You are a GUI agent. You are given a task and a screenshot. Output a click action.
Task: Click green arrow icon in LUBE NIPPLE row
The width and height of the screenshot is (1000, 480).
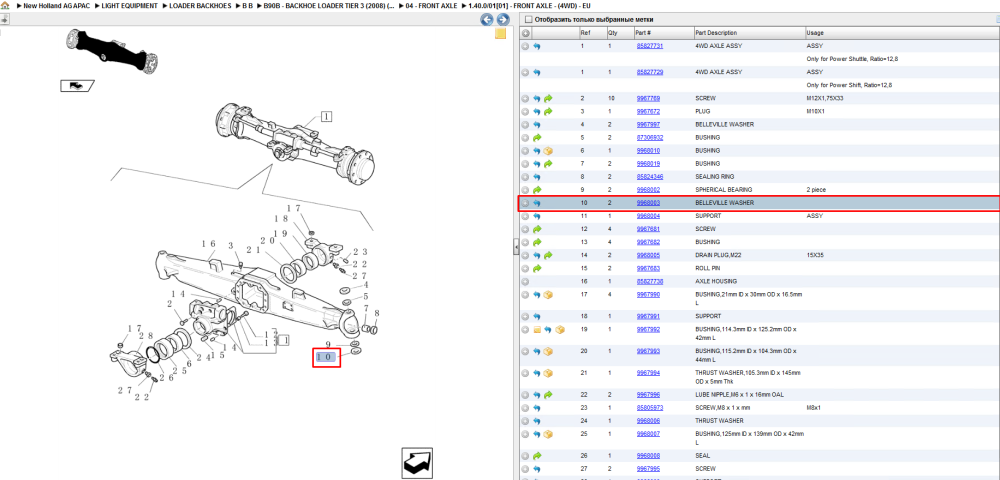548,395
